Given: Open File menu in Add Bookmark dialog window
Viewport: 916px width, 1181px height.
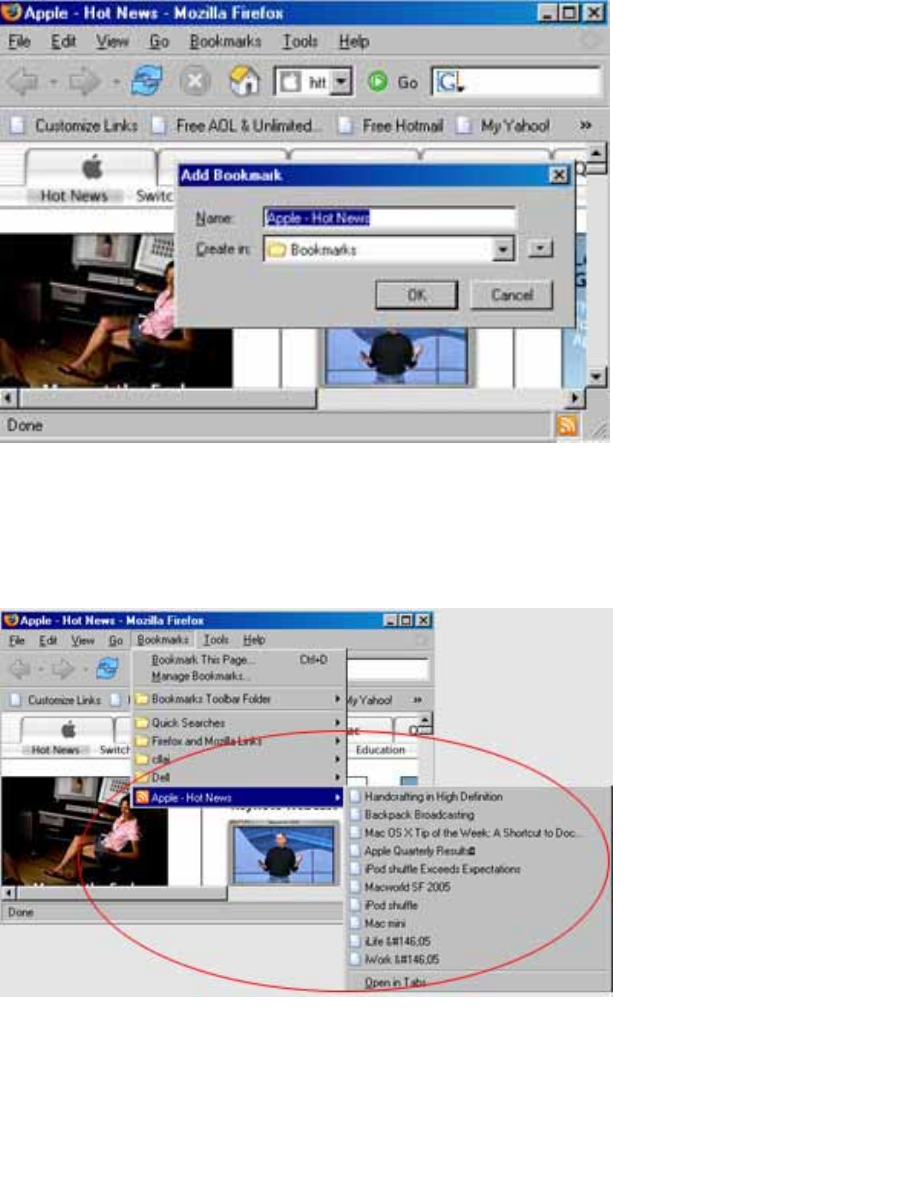Looking at the screenshot, I should click(x=19, y=41).
